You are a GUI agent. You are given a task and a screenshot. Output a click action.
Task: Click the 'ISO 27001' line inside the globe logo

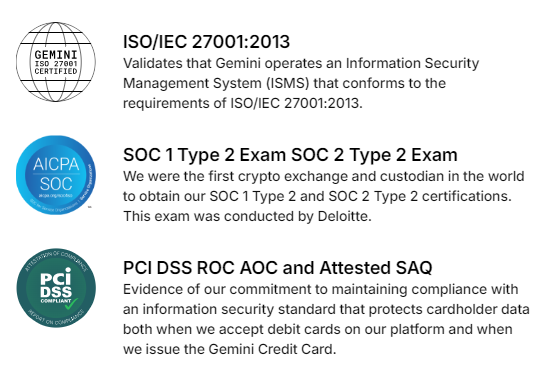click(56, 64)
